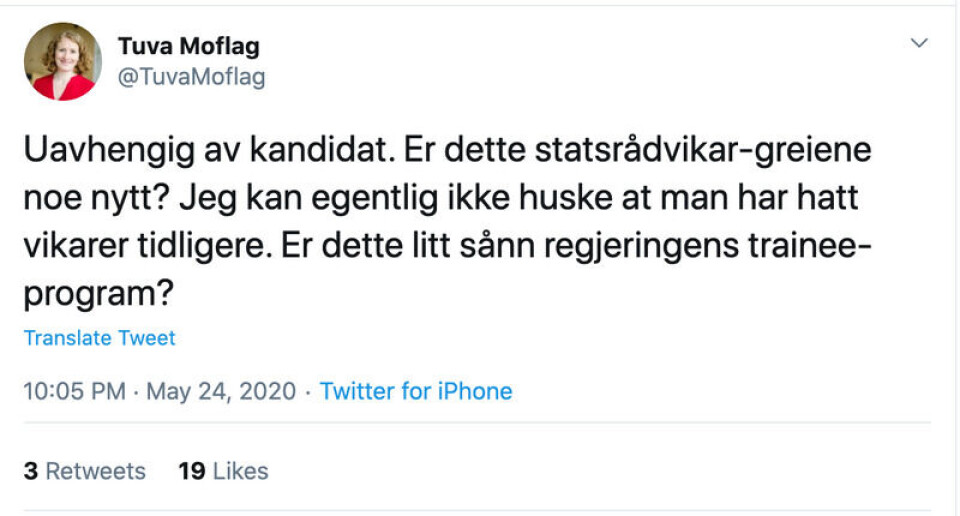
Task: Click the Translate Tweet link
Action: pyautogui.click(x=99, y=338)
